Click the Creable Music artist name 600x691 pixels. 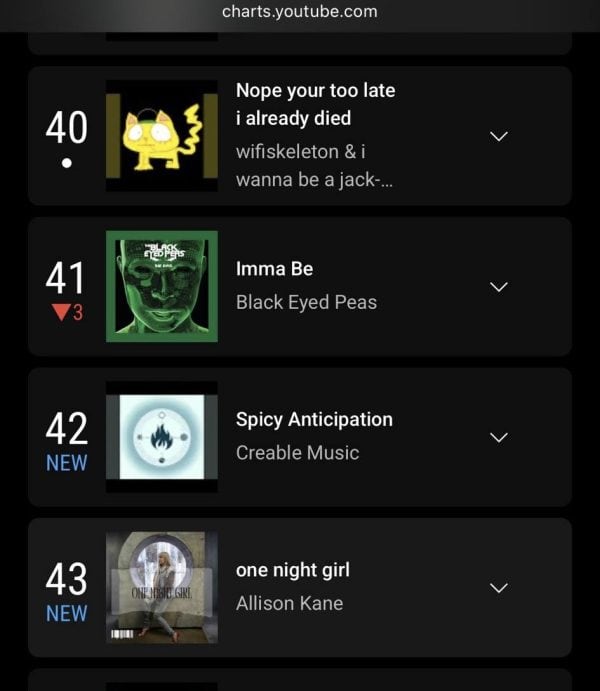click(297, 453)
